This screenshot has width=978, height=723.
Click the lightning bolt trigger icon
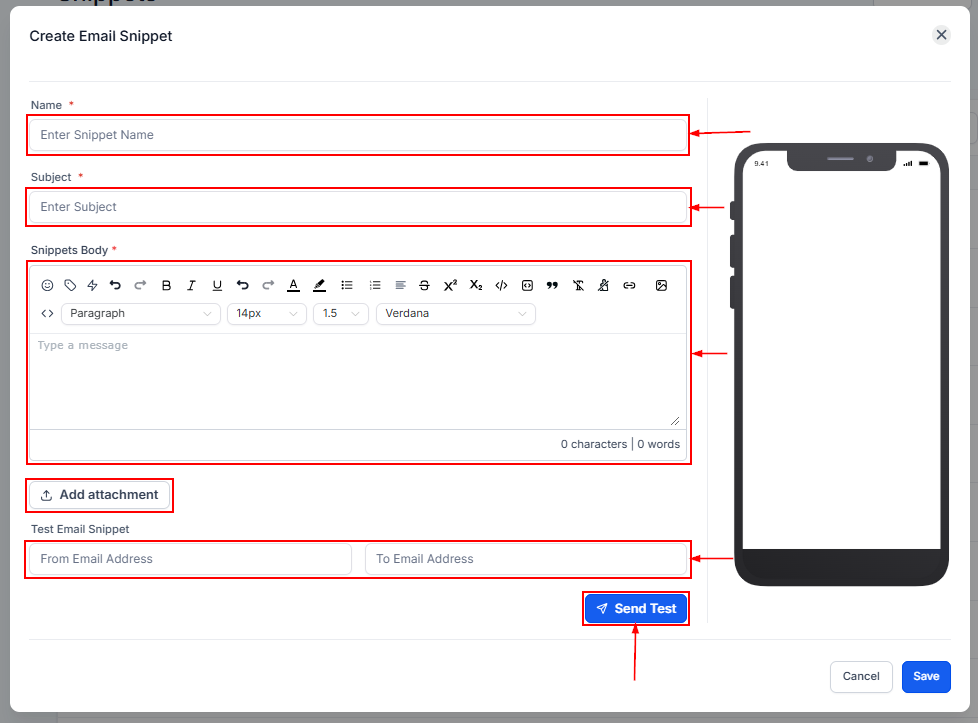[92, 285]
